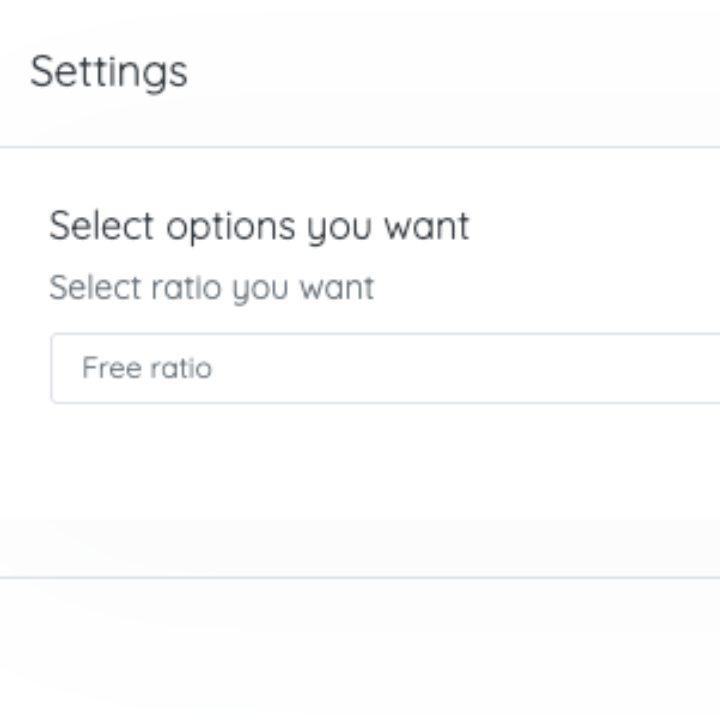Click the divider line below the Settings header

click(x=360, y=147)
